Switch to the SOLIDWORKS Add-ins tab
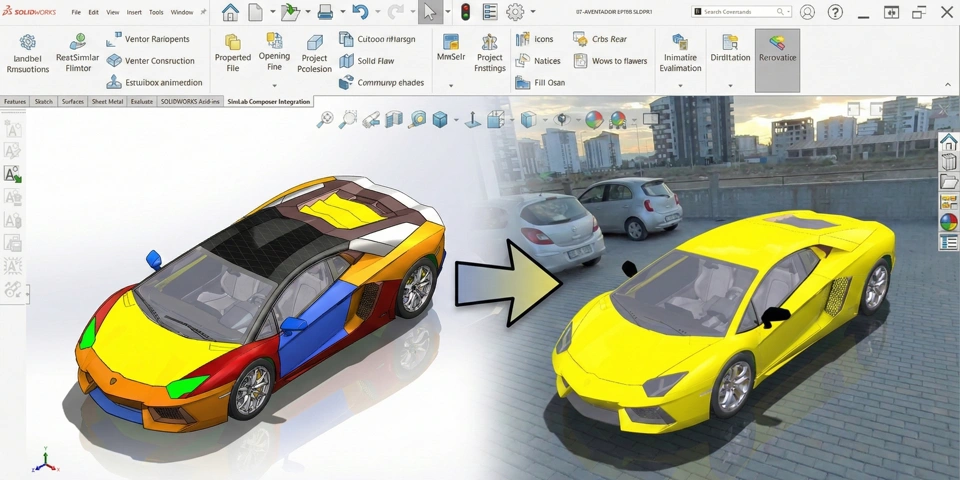 (x=190, y=102)
